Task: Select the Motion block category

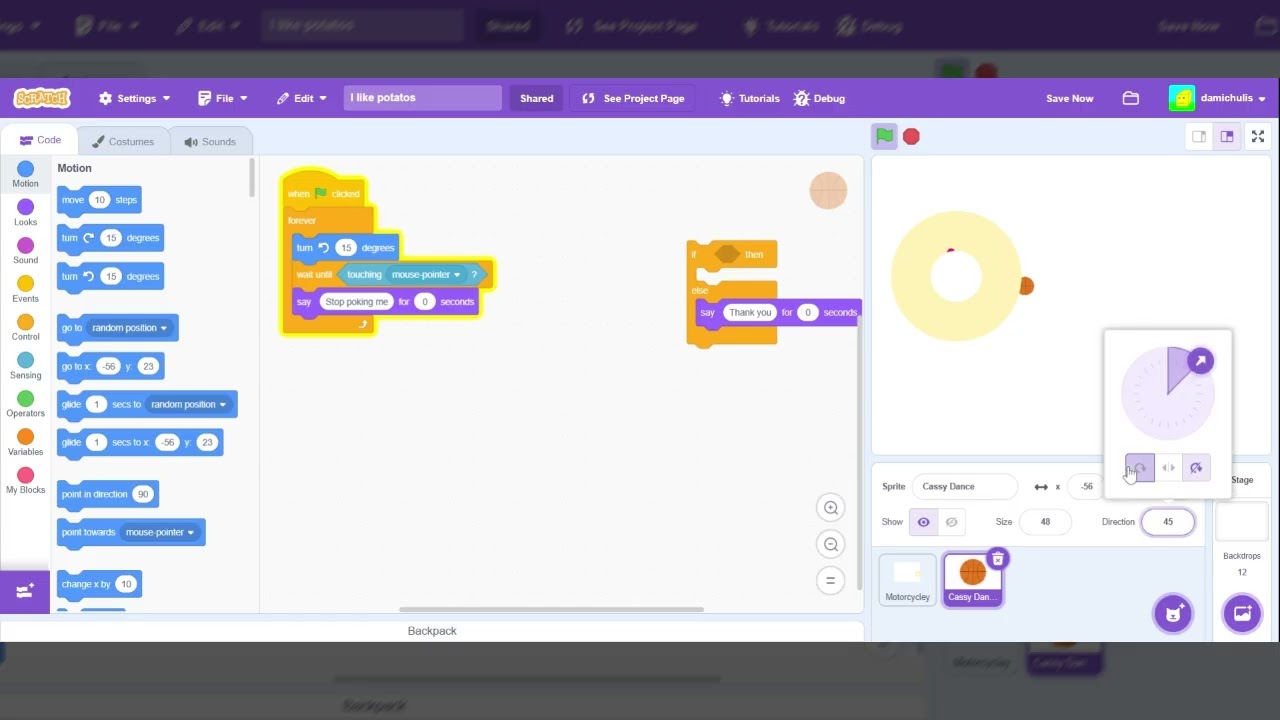Action: (x=25, y=175)
